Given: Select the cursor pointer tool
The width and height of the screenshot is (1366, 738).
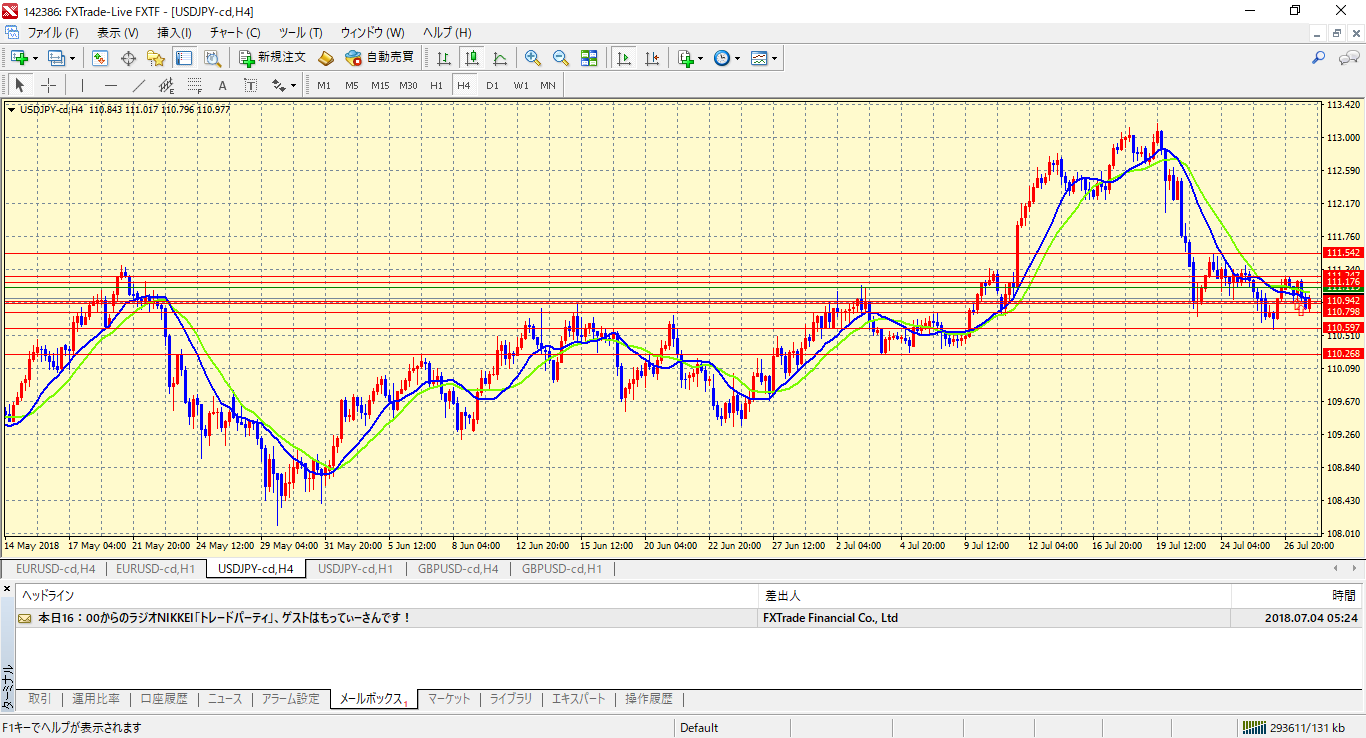Looking at the screenshot, I should [x=19, y=85].
